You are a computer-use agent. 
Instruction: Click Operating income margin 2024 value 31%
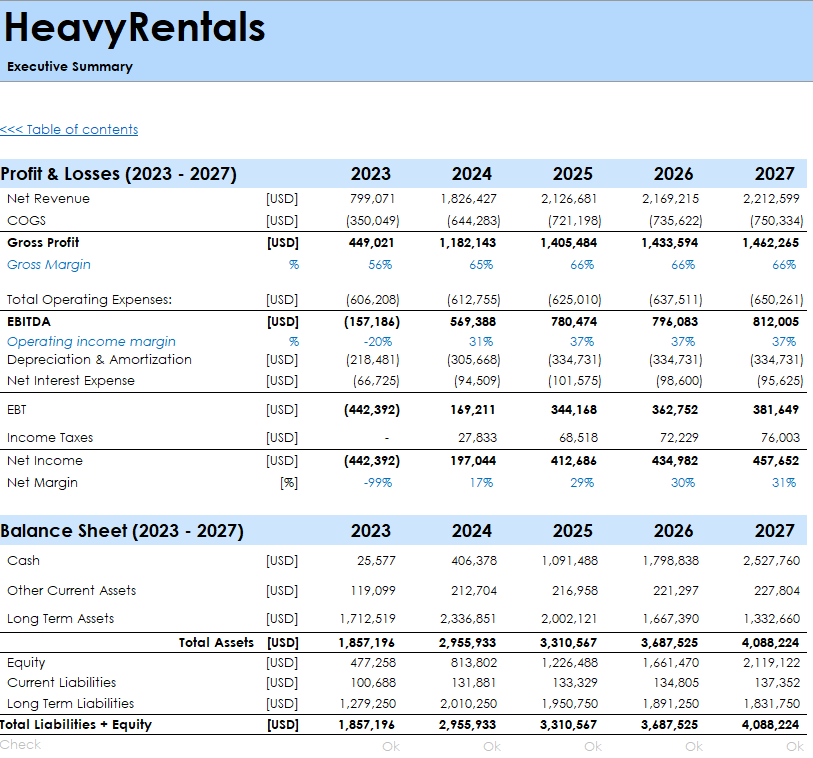[481, 342]
